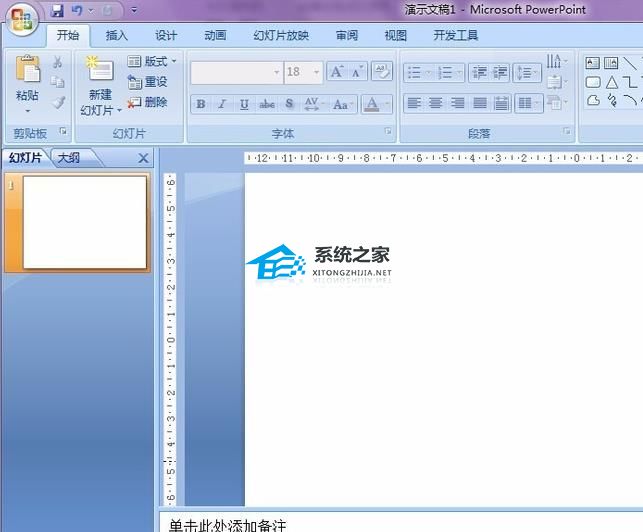This screenshot has width=643, height=532.
Task: Click the 粘贴 paste icon
Action: pyautogui.click(x=27, y=69)
